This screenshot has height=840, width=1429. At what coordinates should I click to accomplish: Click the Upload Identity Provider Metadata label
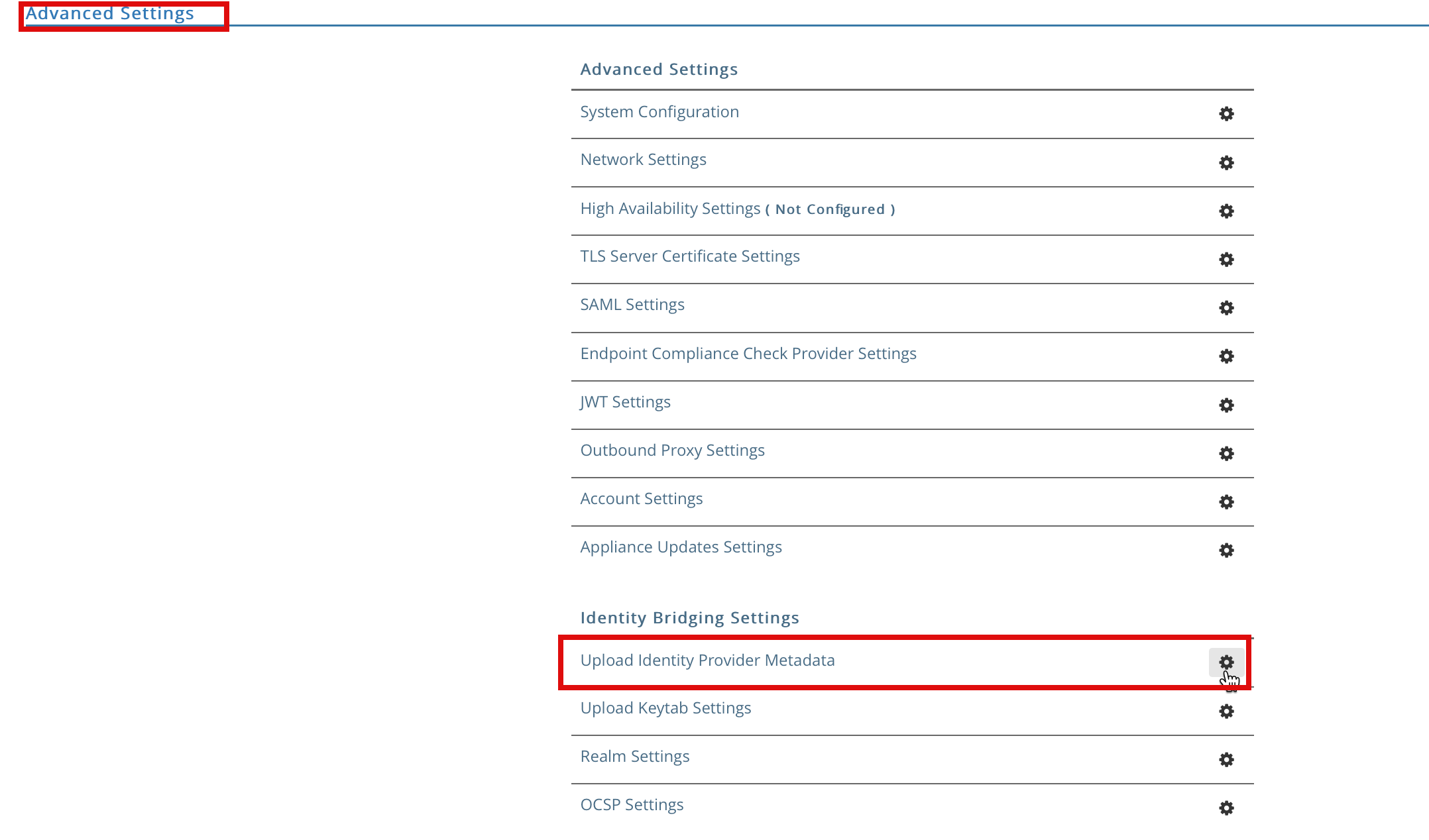click(x=707, y=660)
